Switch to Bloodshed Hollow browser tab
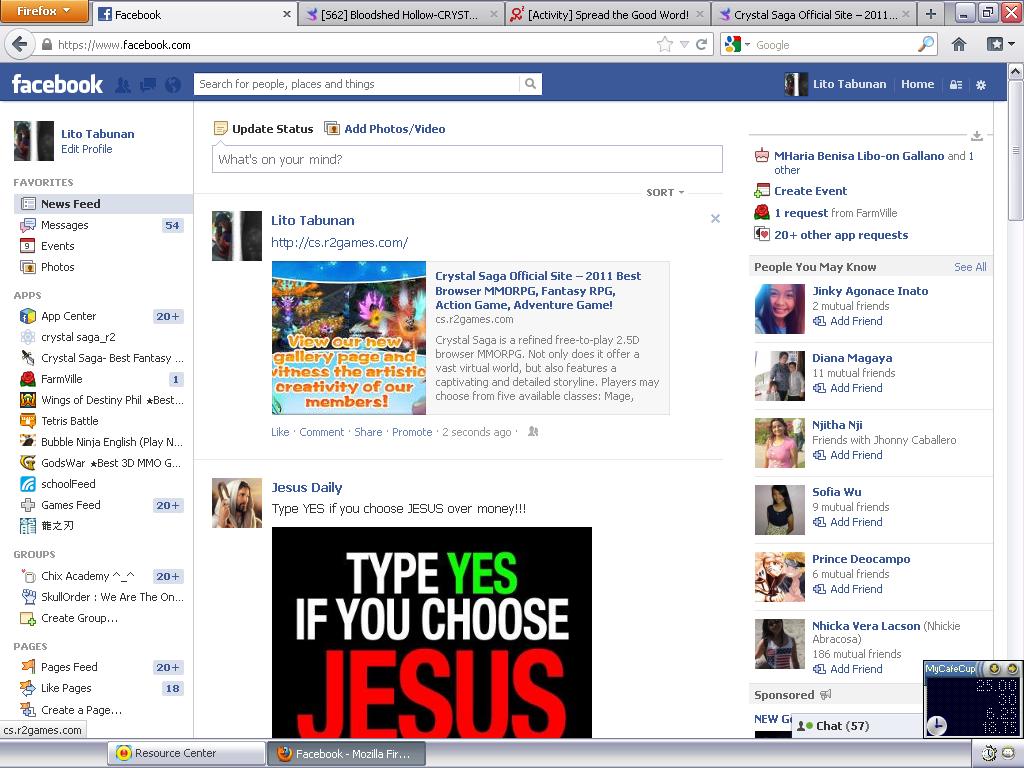Image resolution: width=1024 pixels, height=768 pixels. [x=400, y=14]
